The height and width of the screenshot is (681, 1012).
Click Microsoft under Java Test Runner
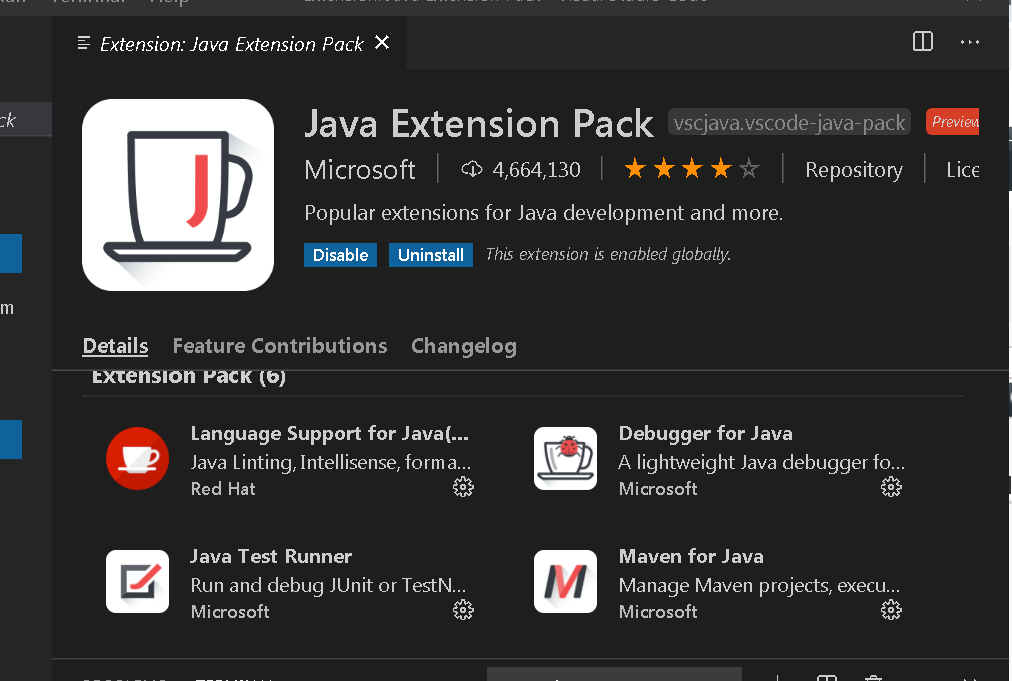[x=230, y=611]
